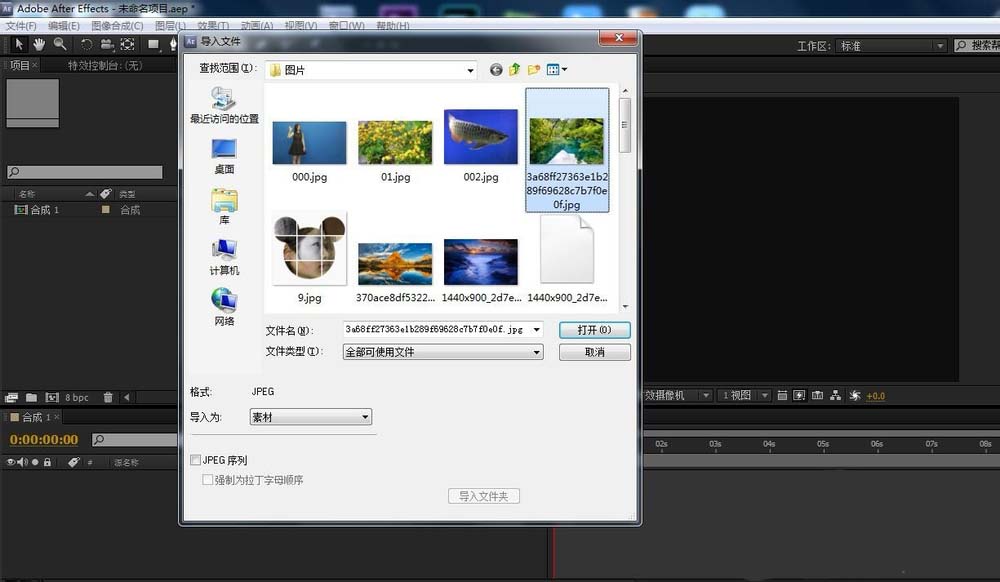Viewport: 1000px width, 582px height.
Task: Click the project panel search field
Action: click(84, 172)
